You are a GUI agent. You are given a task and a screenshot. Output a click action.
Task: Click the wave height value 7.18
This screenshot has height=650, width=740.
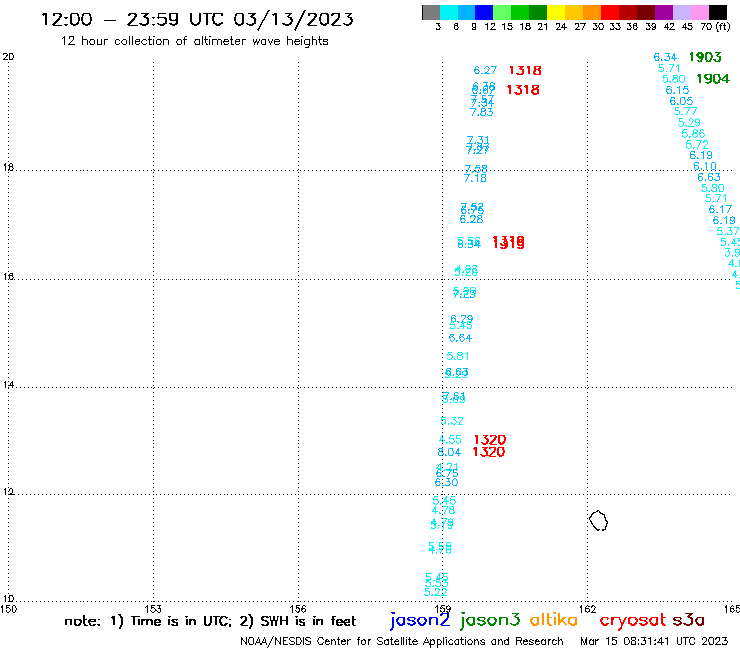click(475, 178)
